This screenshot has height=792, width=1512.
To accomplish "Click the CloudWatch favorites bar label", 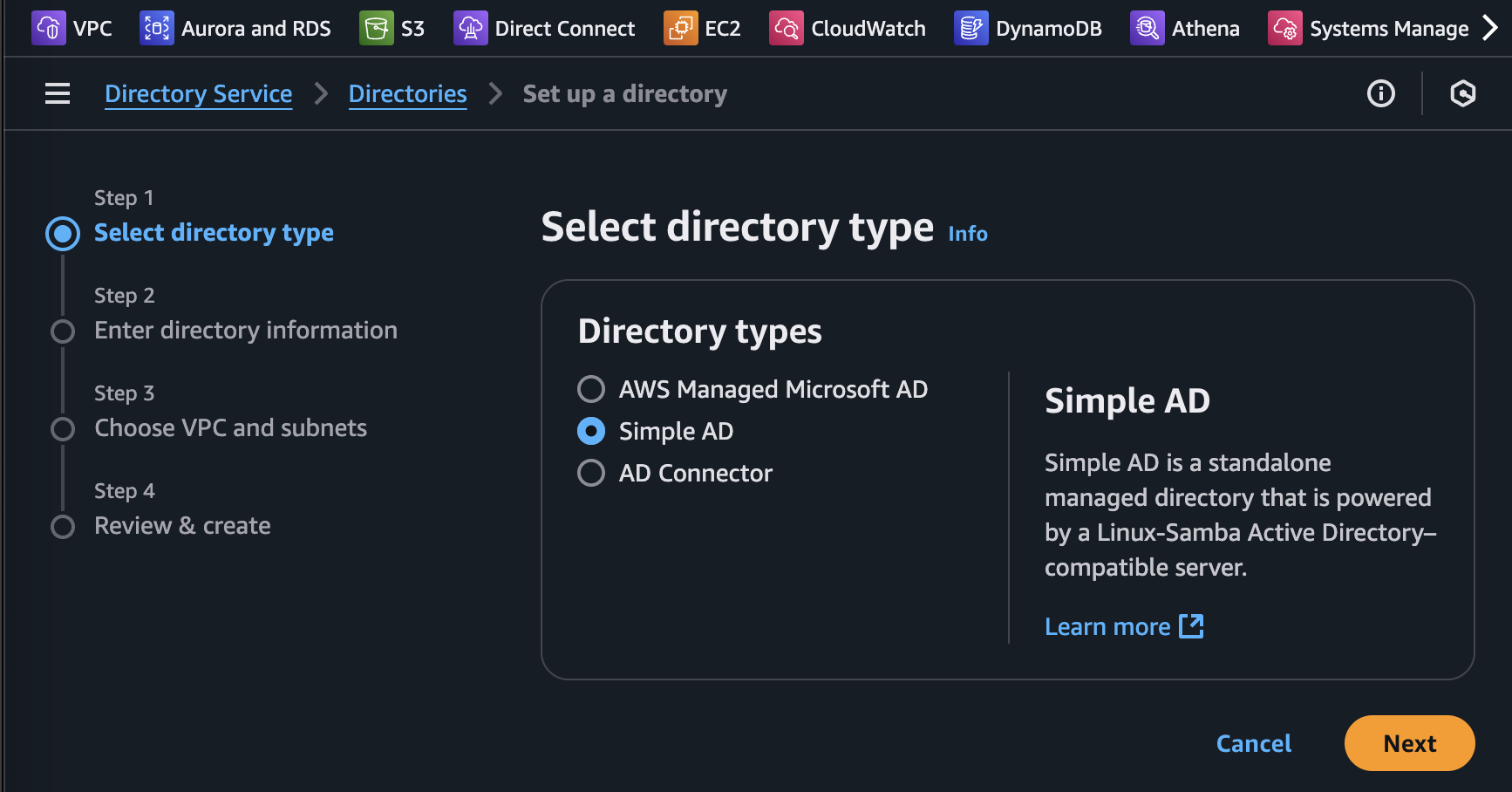I will (x=868, y=29).
